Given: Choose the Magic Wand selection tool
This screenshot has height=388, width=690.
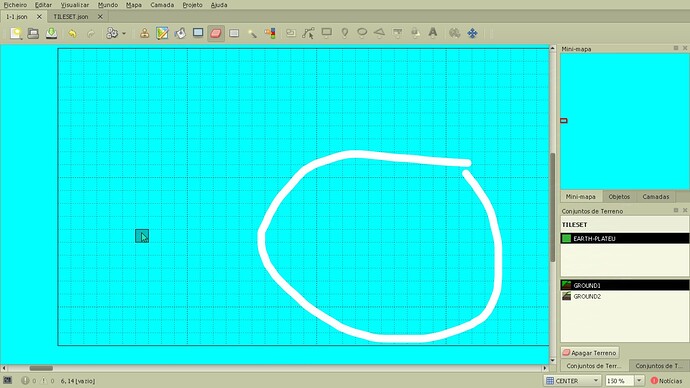Looking at the screenshot, I should (x=252, y=33).
